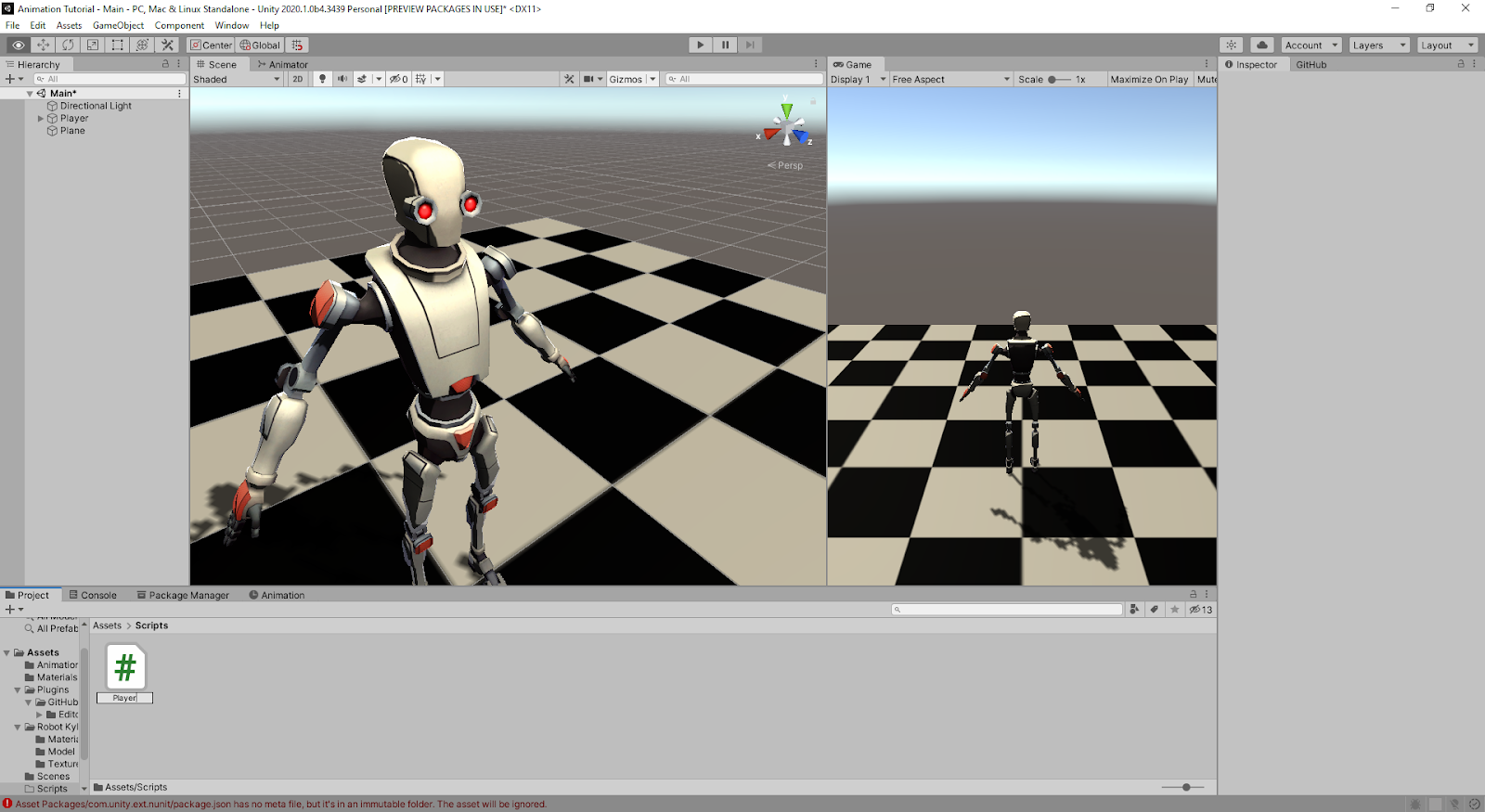Screen dimensions: 1485x812
Task: Open the Console tab
Action: [x=93, y=595]
